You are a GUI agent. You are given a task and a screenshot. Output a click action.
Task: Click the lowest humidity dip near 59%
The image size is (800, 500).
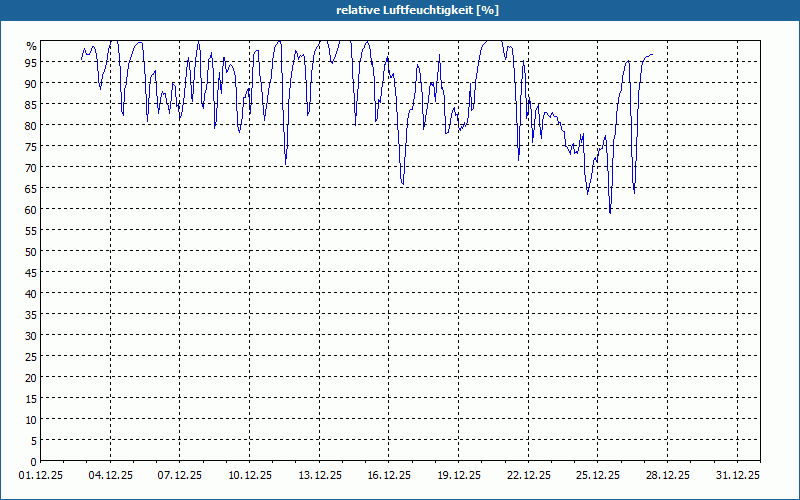610,212
